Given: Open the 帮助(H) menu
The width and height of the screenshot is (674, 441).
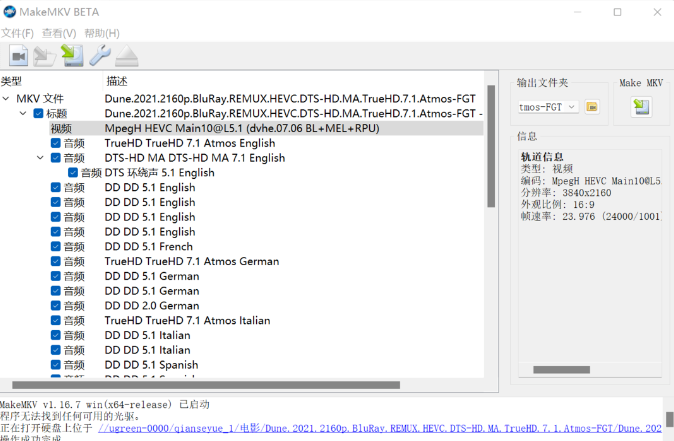Looking at the screenshot, I should coord(102,33).
